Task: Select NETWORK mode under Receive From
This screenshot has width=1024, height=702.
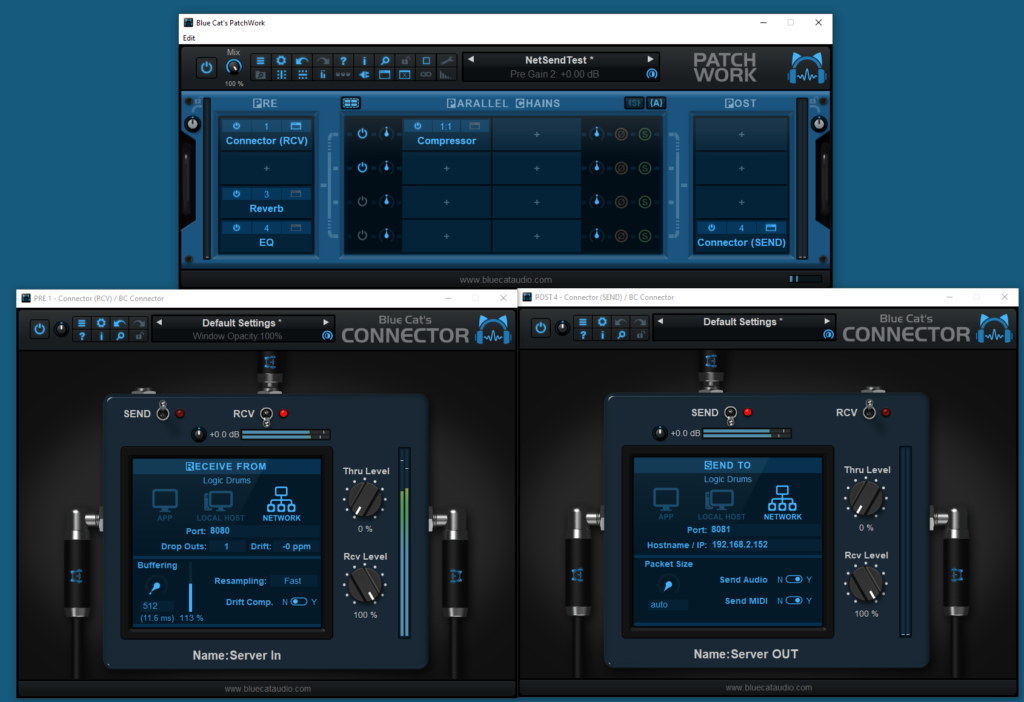Action: click(281, 504)
